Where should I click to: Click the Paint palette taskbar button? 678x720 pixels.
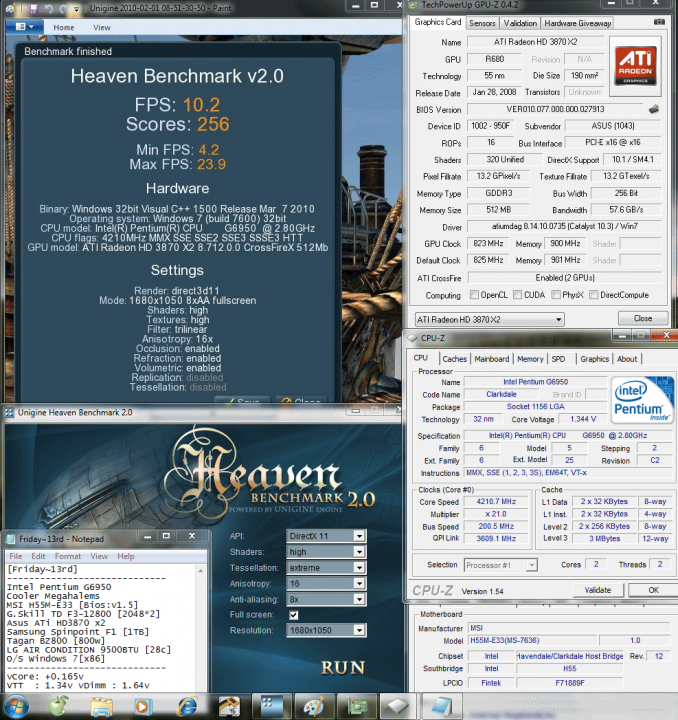(x=314, y=706)
